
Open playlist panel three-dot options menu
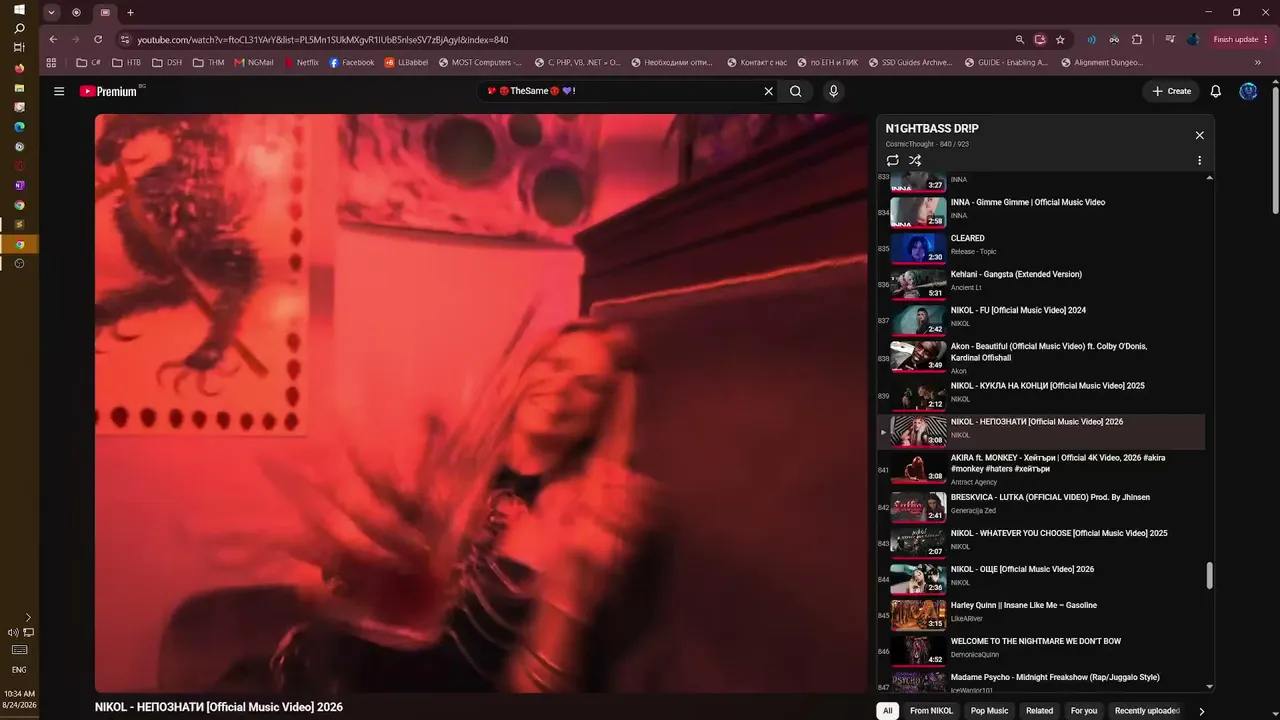(x=1200, y=160)
